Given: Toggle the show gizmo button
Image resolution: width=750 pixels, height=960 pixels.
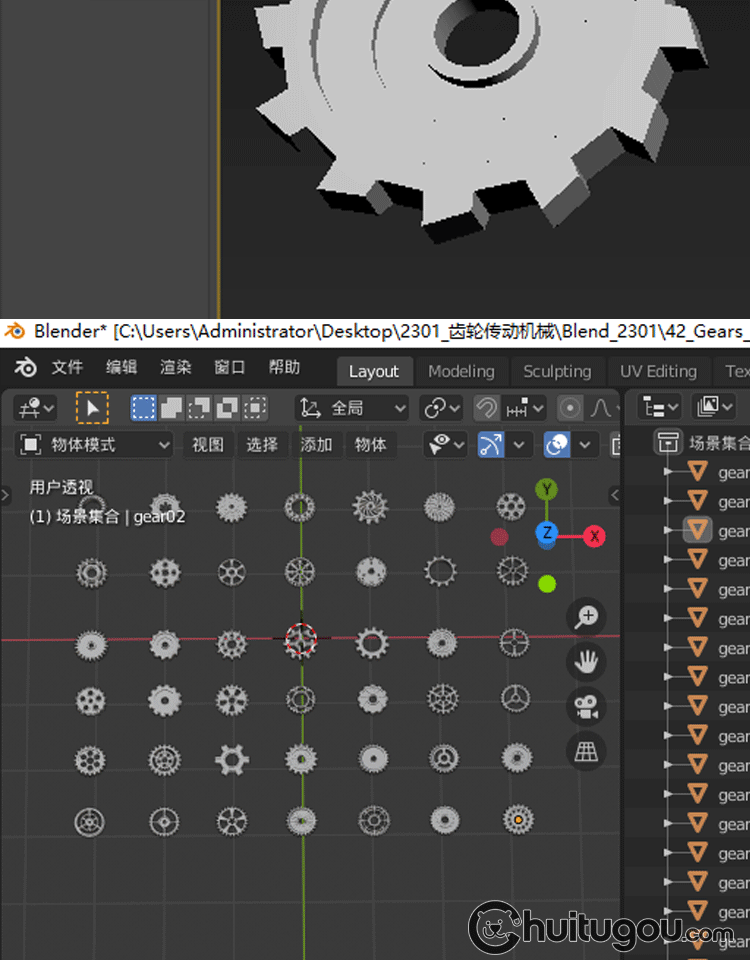Looking at the screenshot, I should [x=490, y=444].
